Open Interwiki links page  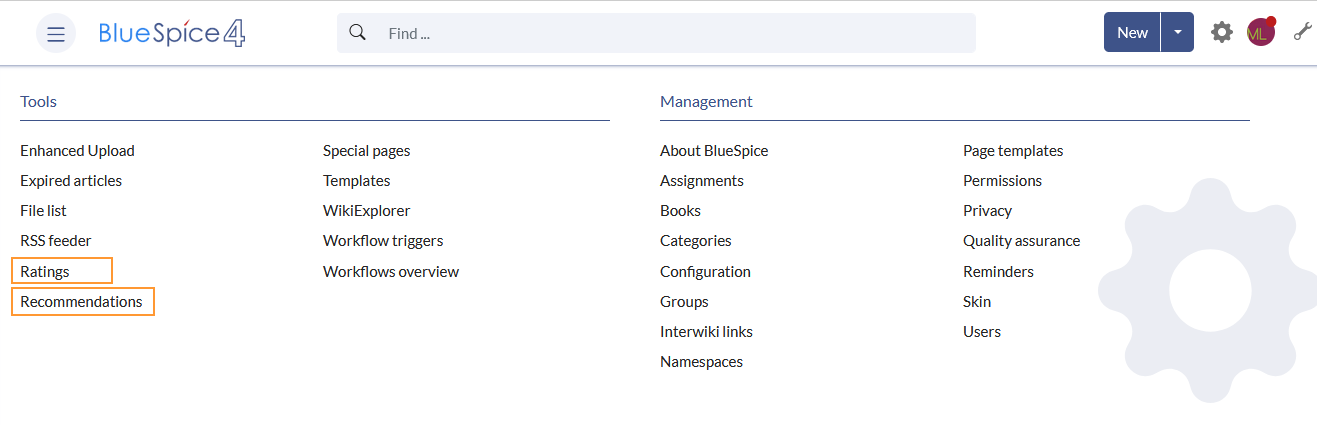pos(706,331)
